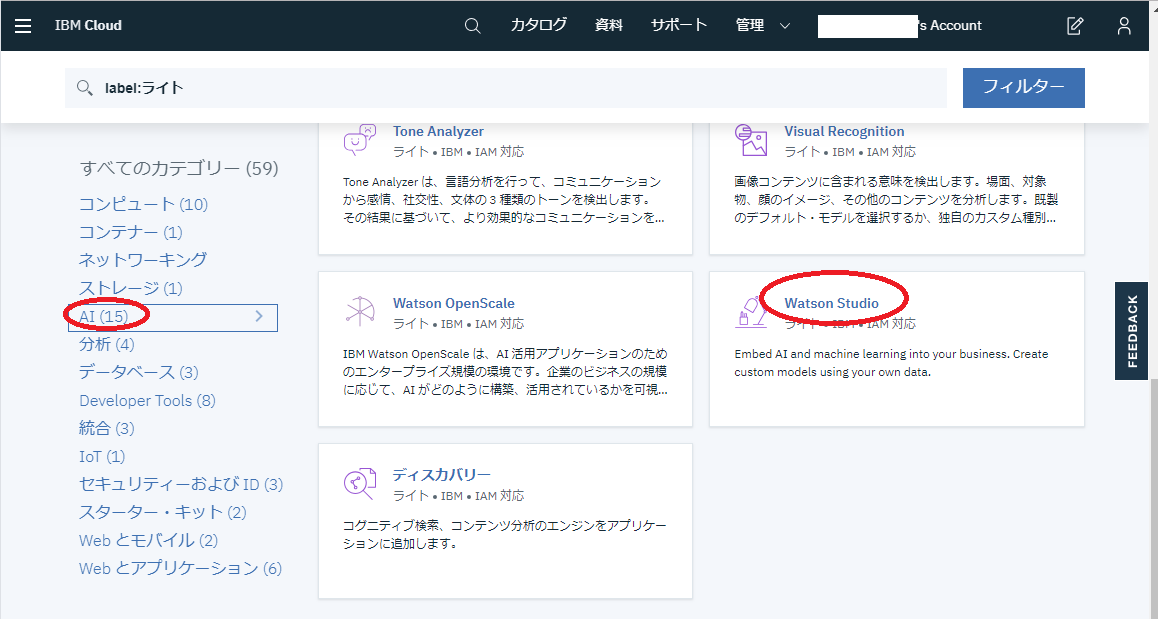Click the Tone Analyzer service icon
Image resolution: width=1158 pixels, height=619 pixels.
pos(360,140)
